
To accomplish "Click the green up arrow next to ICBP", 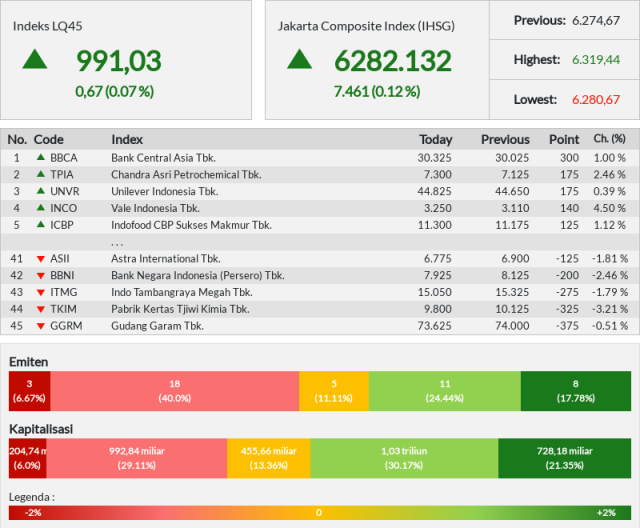I will pyautogui.click(x=41, y=224).
